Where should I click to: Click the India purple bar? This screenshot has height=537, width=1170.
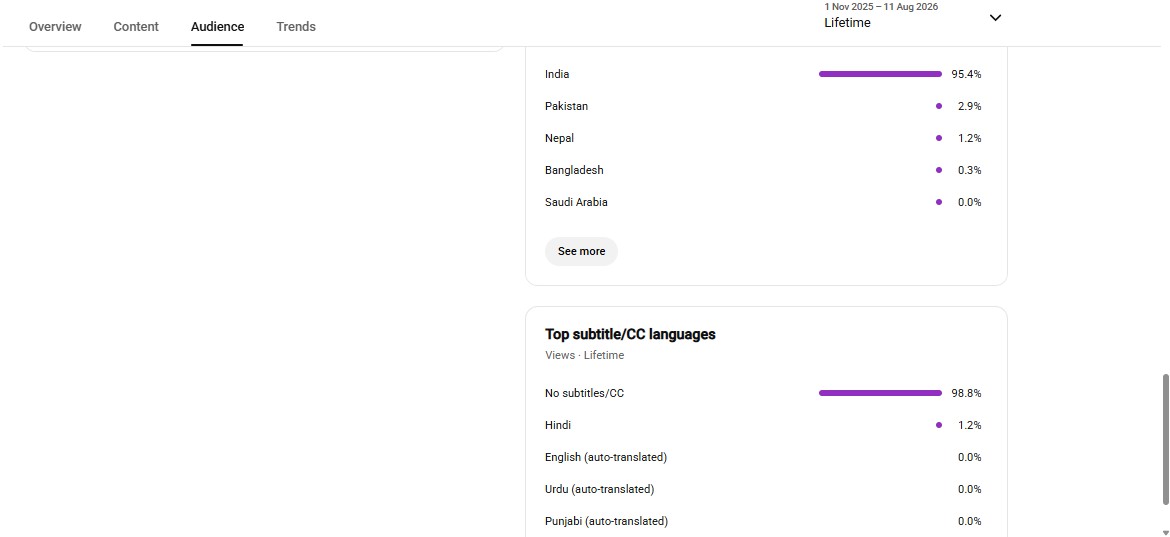pos(880,74)
